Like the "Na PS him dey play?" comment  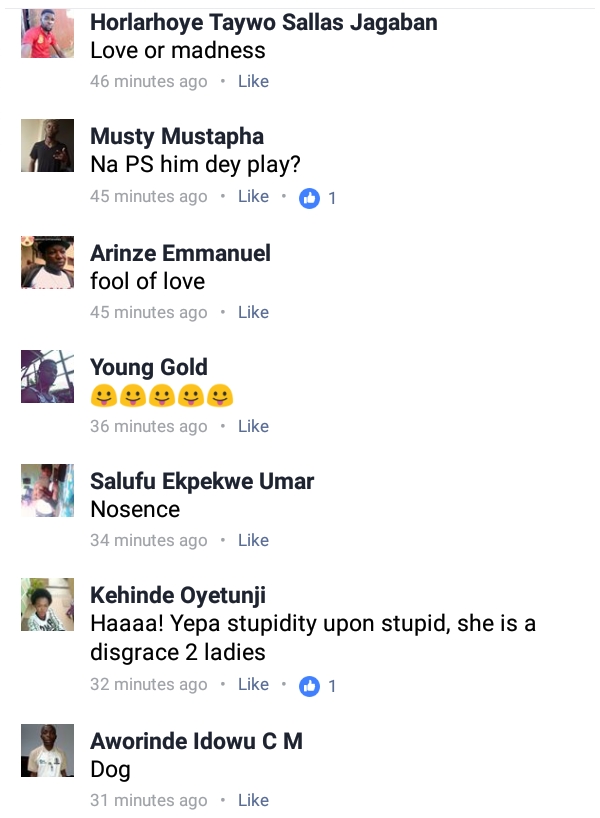point(253,197)
